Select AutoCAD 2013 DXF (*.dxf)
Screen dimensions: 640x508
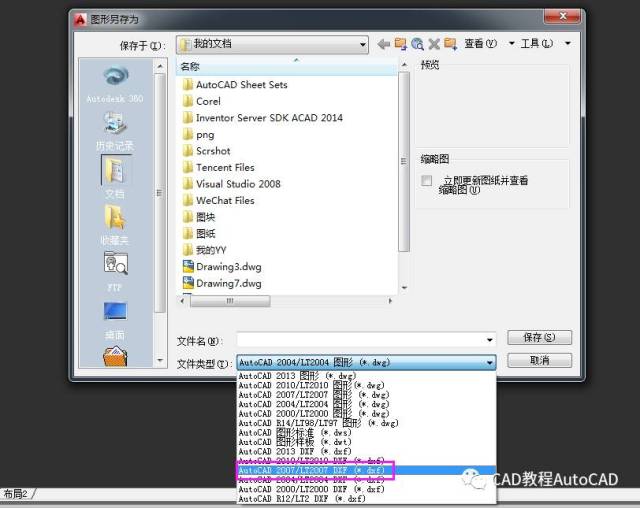(367, 451)
